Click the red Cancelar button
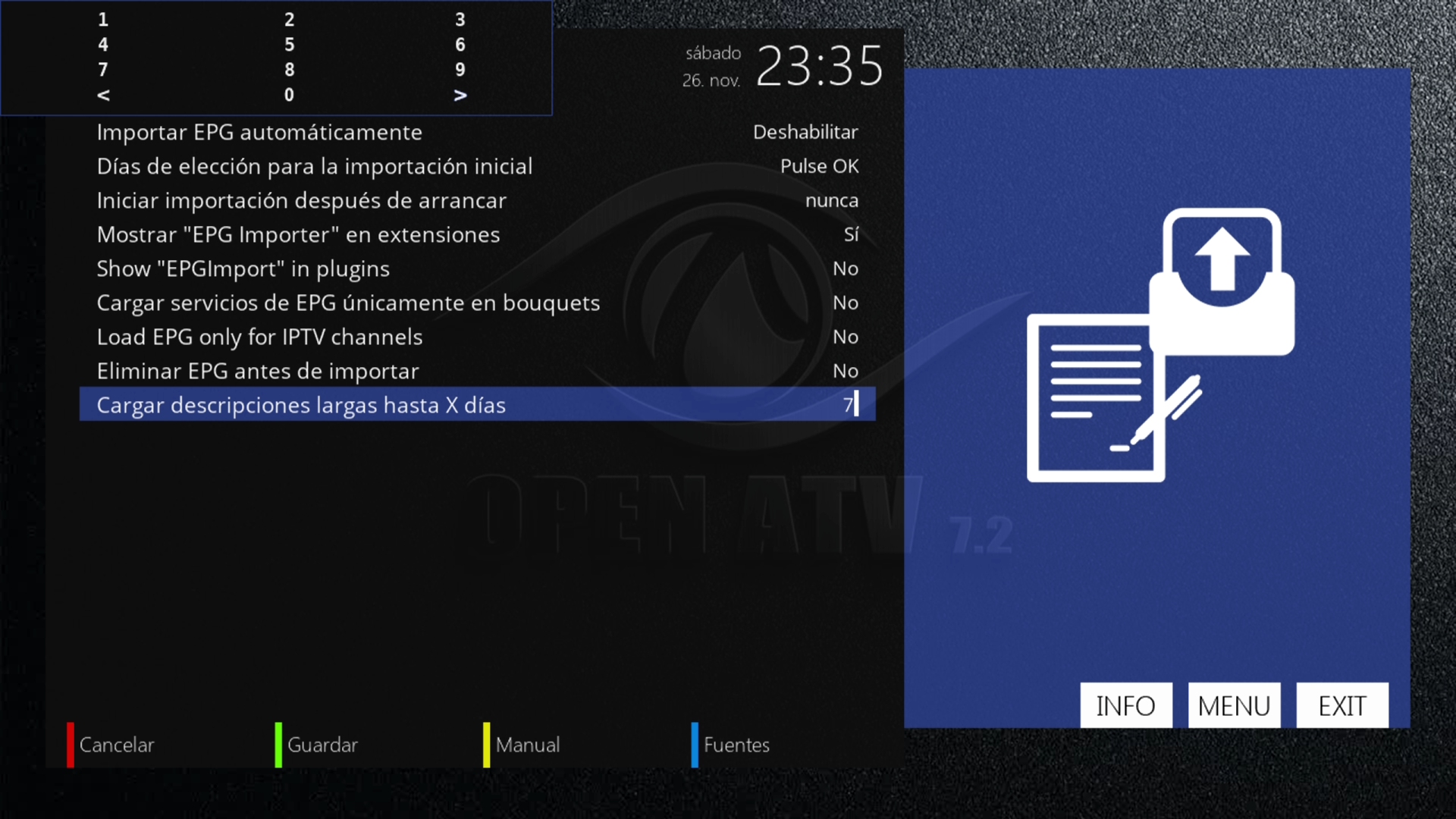Image resolution: width=1456 pixels, height=819 pixels. tap(115, 745)
